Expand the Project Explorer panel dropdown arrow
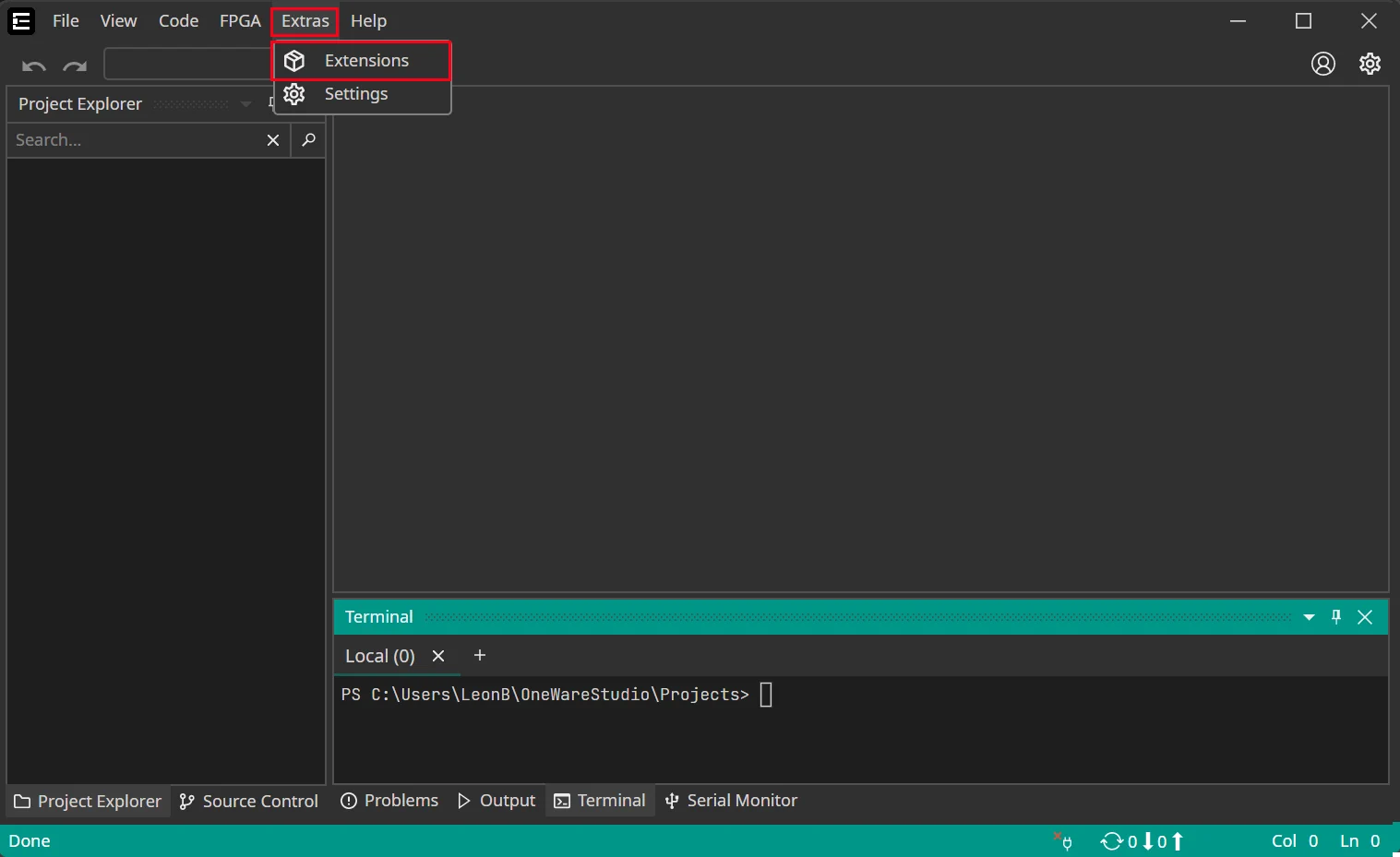Screen dimensions: 1400x857 (x=245, y=104)
